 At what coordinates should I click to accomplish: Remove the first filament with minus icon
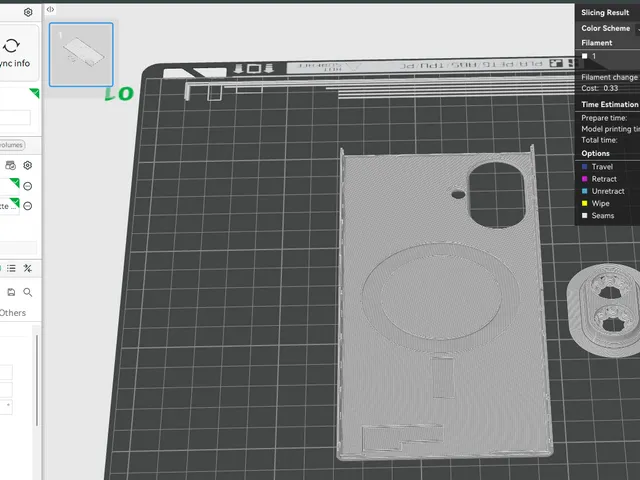[x=28, y=186]
